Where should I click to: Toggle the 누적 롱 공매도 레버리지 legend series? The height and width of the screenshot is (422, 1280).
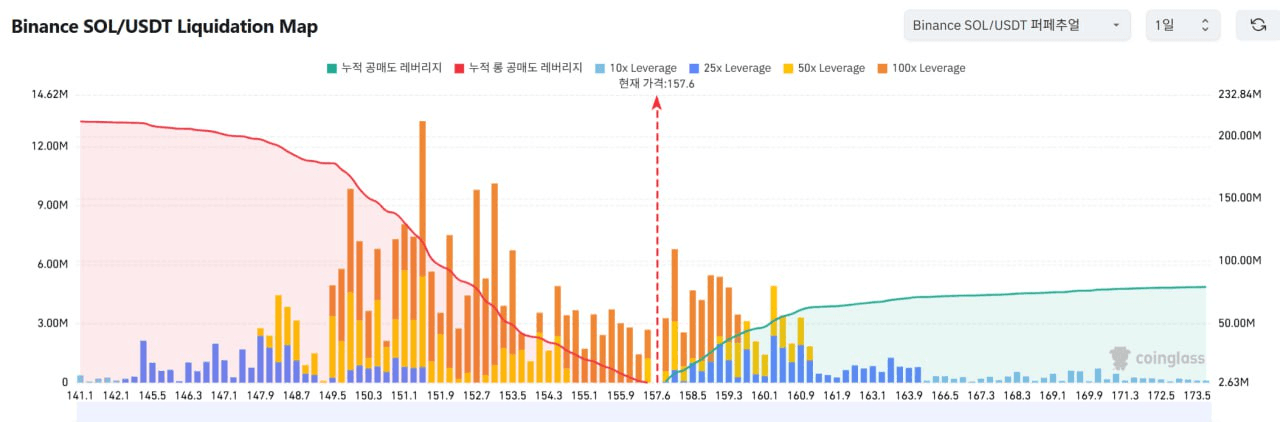pyautogui.click(x=518, y=68)
